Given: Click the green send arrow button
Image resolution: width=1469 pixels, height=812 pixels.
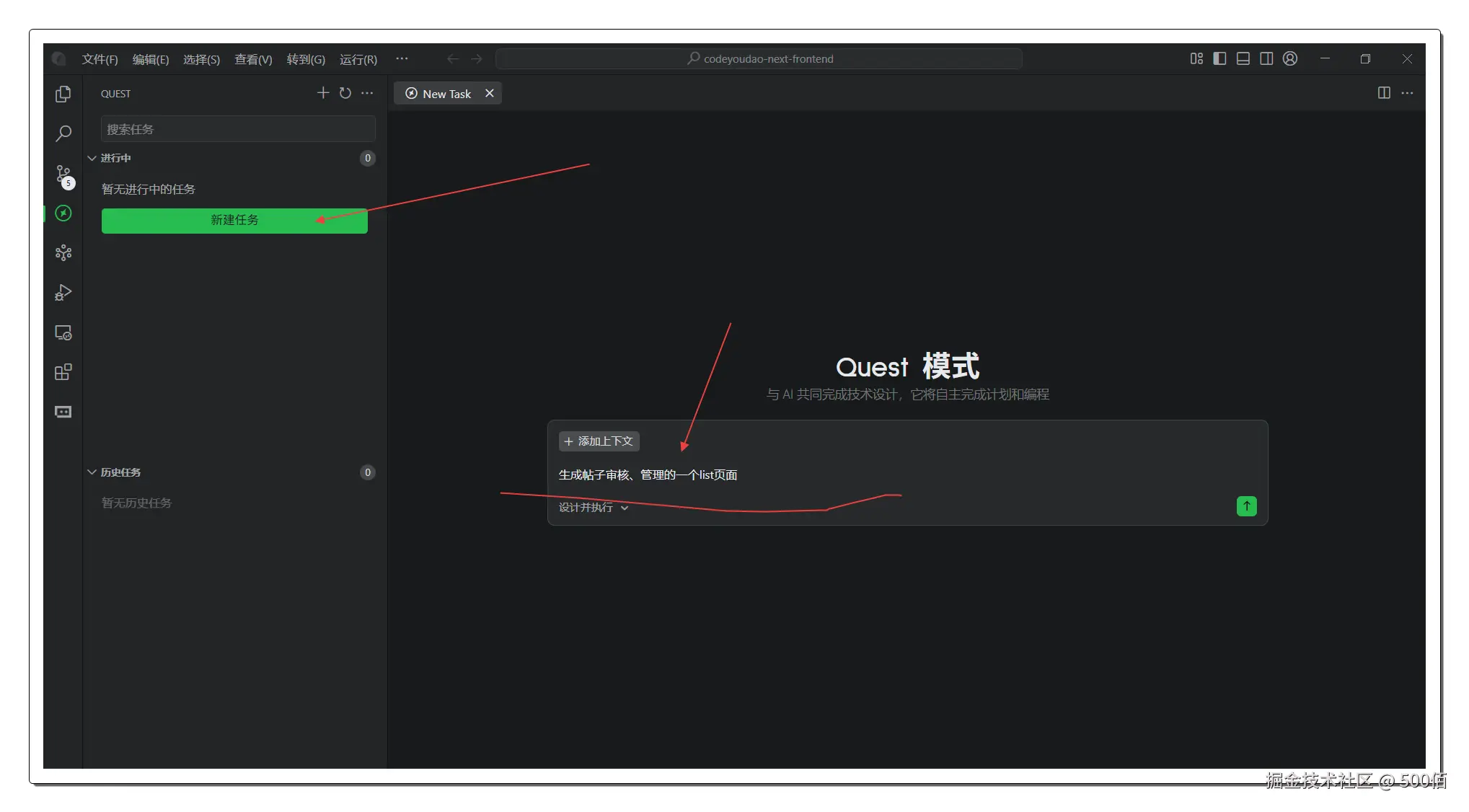Looking at the screenshot, I should coord(1246,506).
